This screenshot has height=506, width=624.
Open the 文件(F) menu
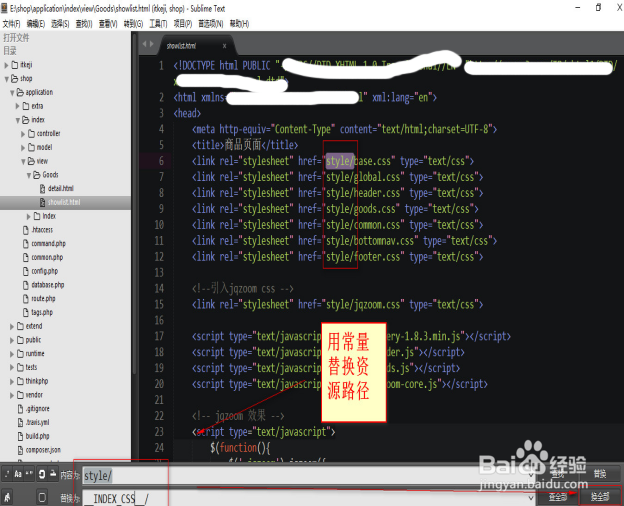coord(11,24)
